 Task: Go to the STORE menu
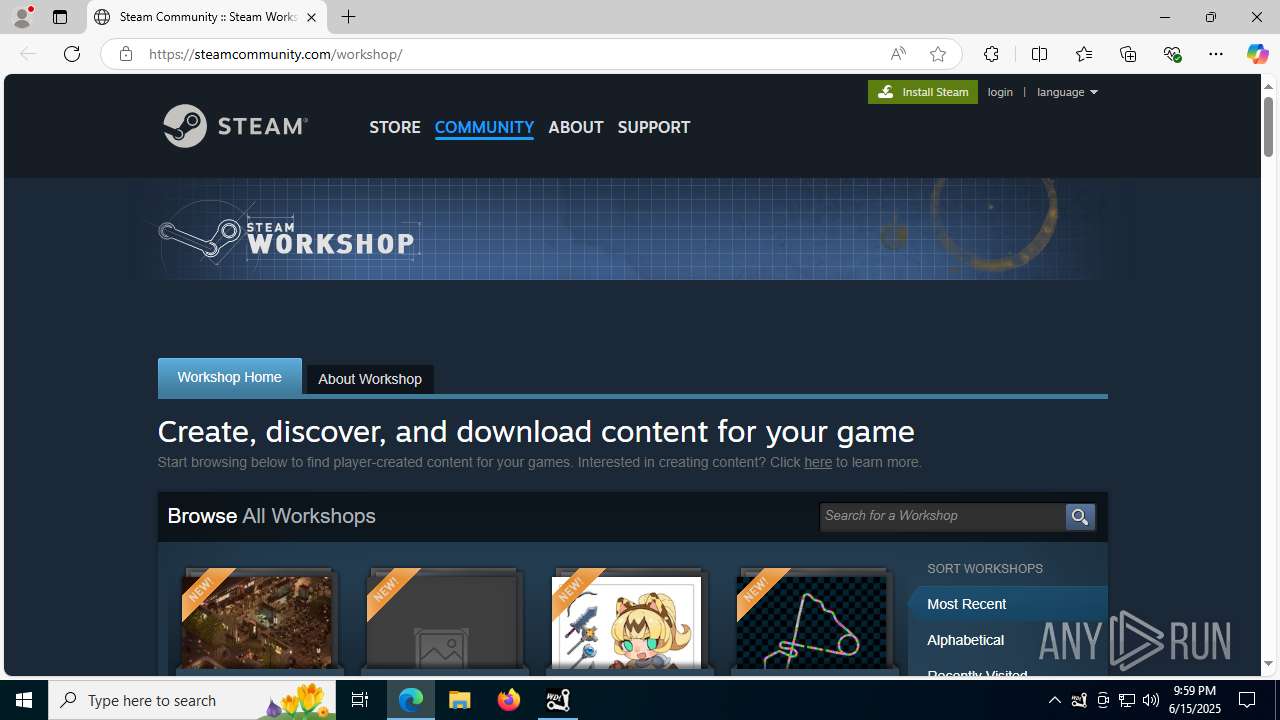pos(395,127)
